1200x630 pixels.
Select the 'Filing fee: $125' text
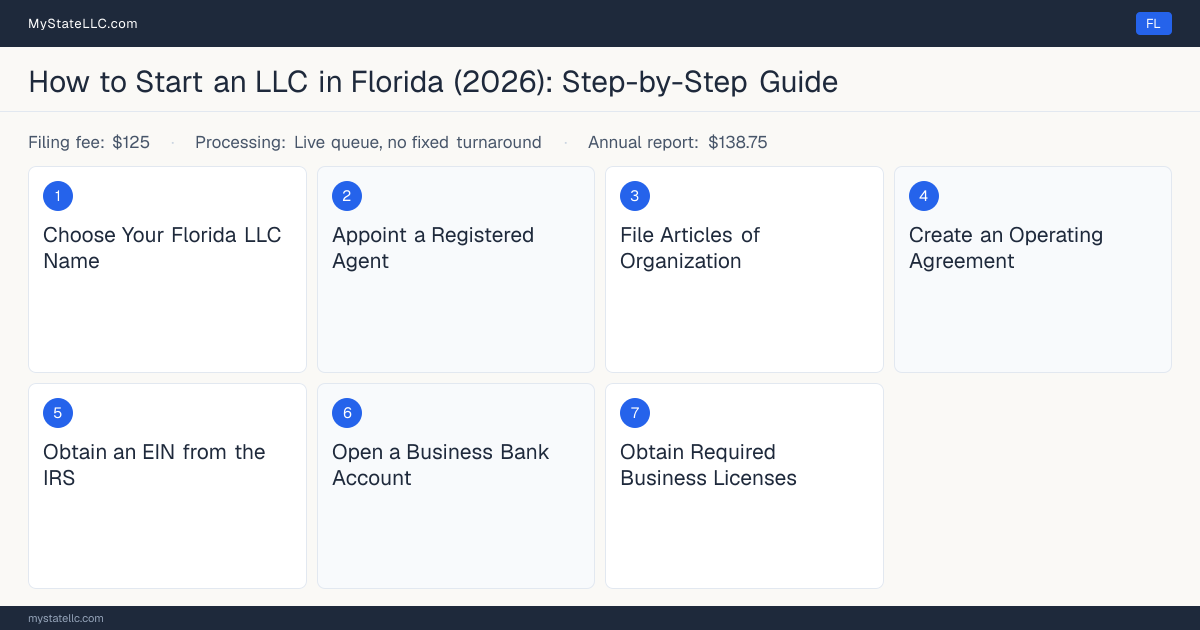point(89,142)
